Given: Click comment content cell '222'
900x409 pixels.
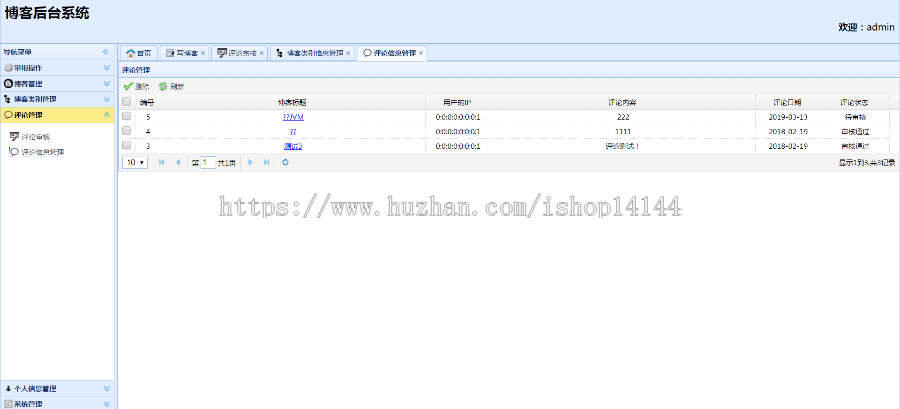Looking at the screenshot, I should pyautogui.click(x=623, y=117).
